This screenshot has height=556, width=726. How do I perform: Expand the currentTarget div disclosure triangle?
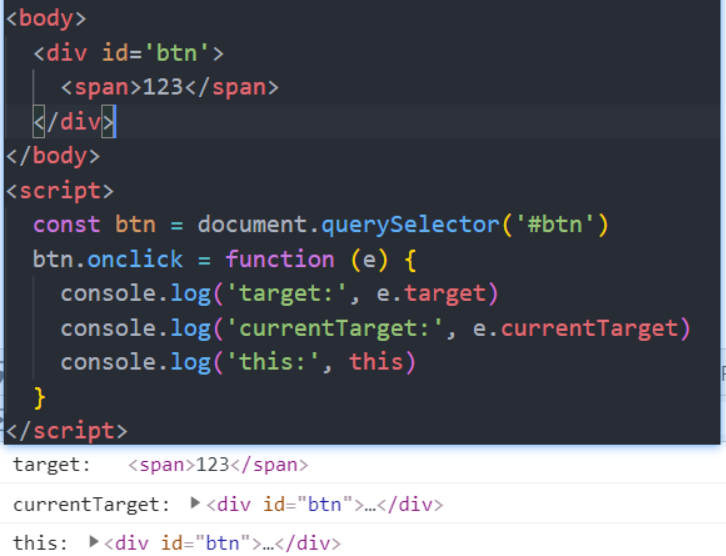coord(195,504)
